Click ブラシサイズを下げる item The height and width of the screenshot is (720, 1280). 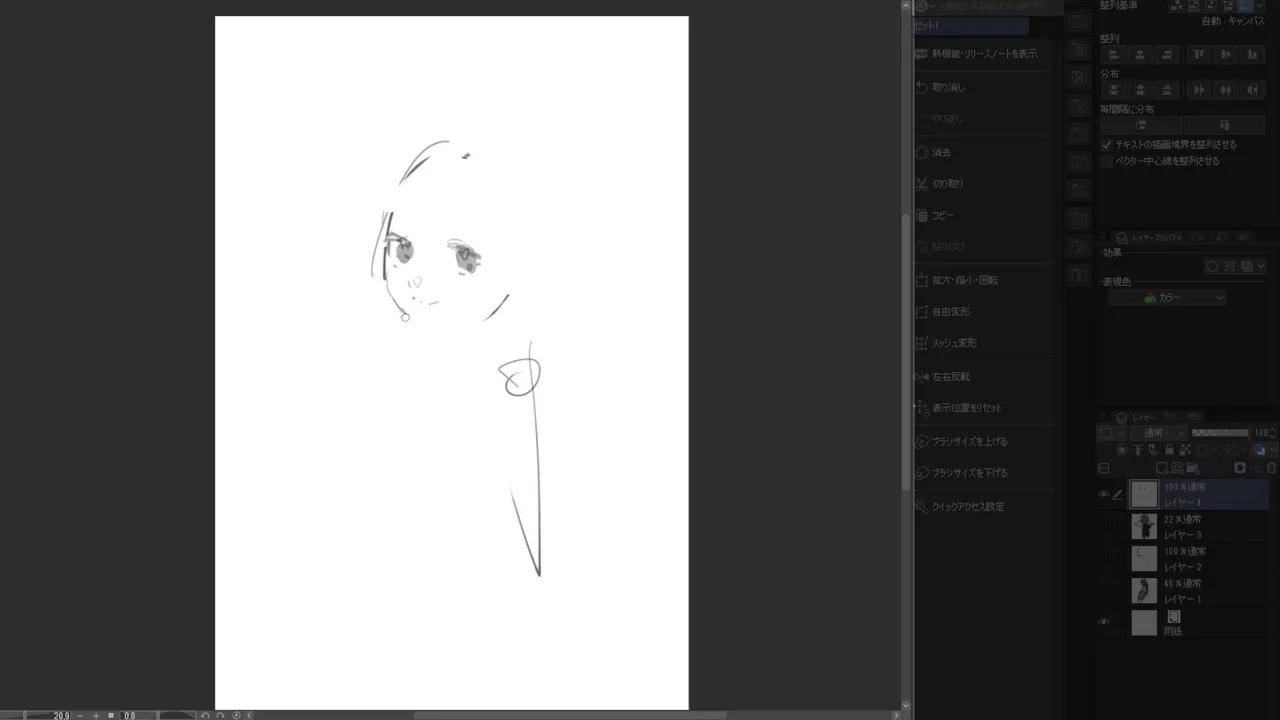(x=986, y=473)
